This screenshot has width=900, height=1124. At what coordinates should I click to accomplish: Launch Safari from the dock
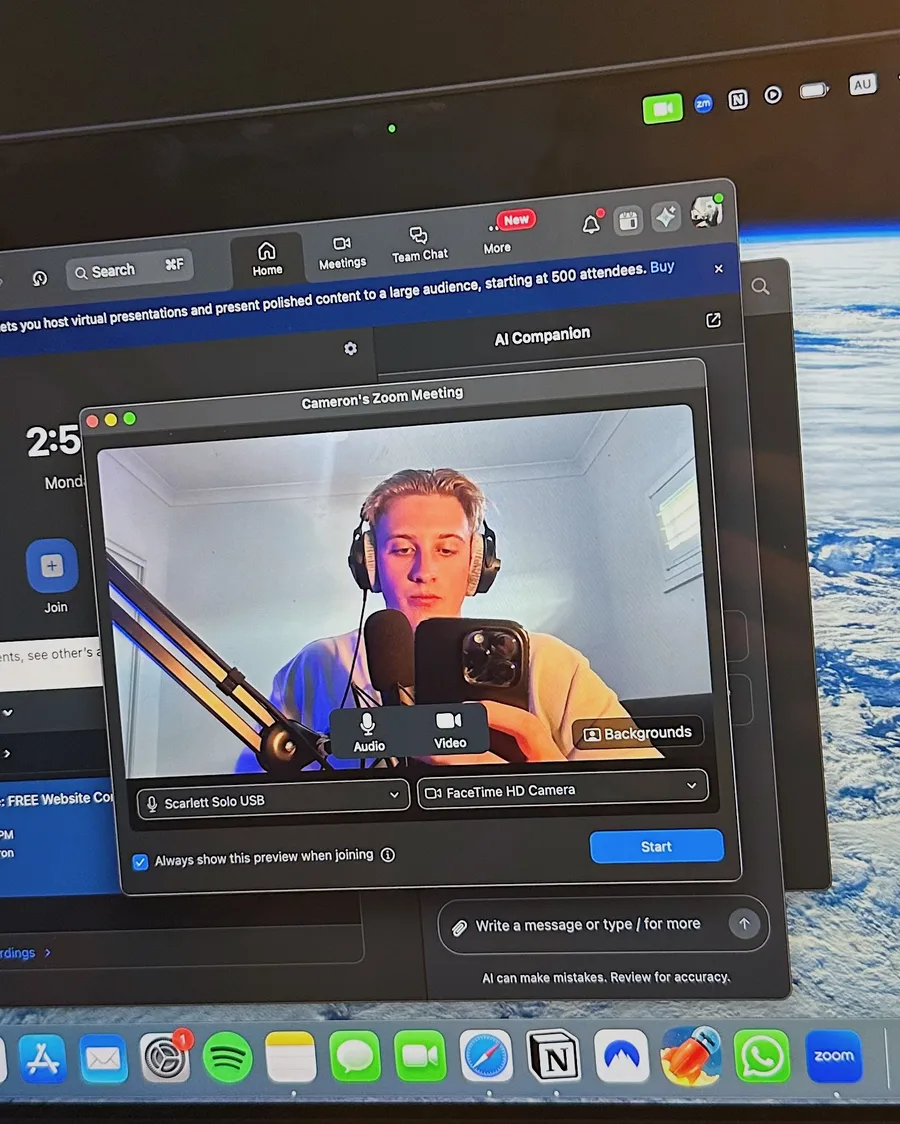coord(486,1055)
